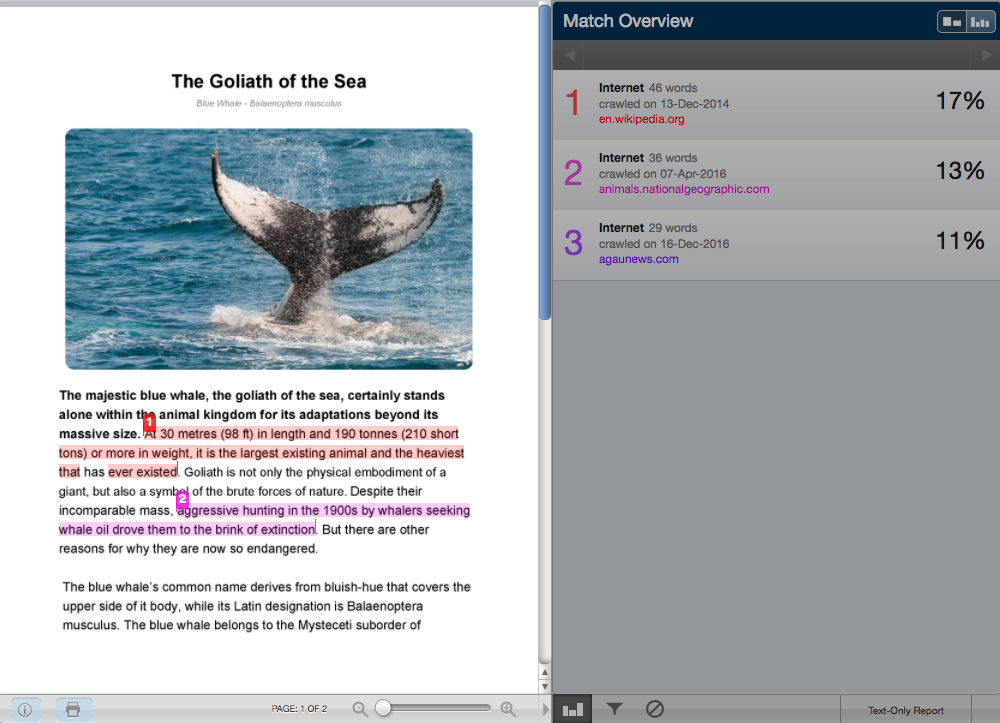Click the "PAGE: 1 OF 2" indicator
The image size is (1000, 723).
pyautogui.click(x=299, y=709)
